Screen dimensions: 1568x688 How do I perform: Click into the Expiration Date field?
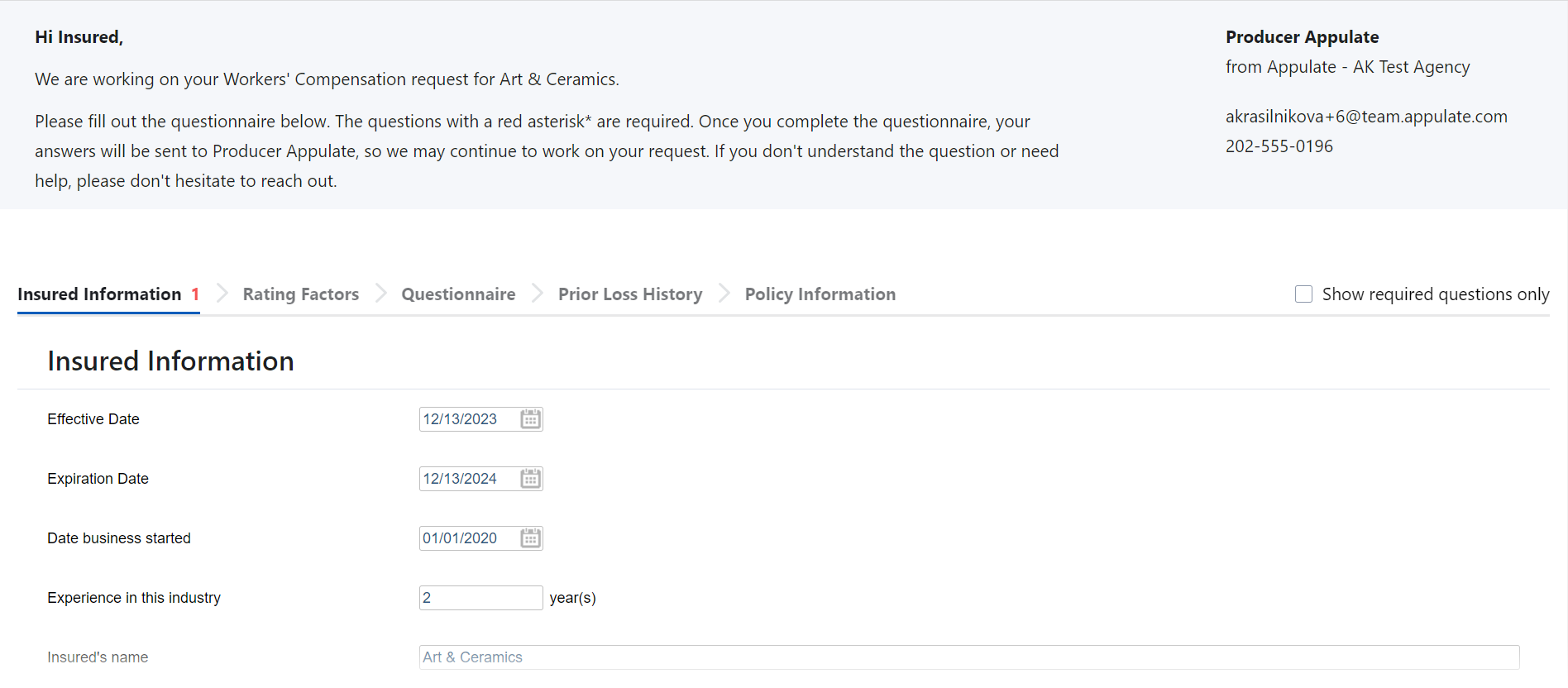468,479
